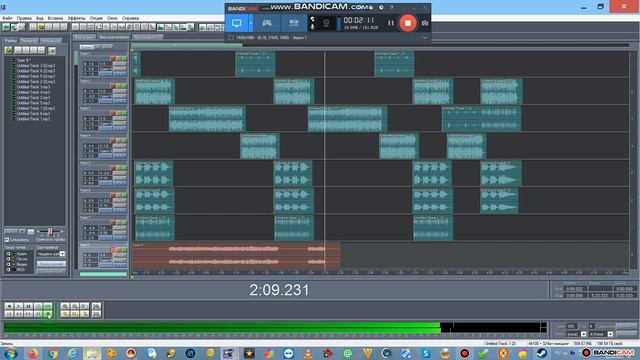640x360 pixels.
Task: Click Zoom In Vertically icon
Action: tap(96, 306)
